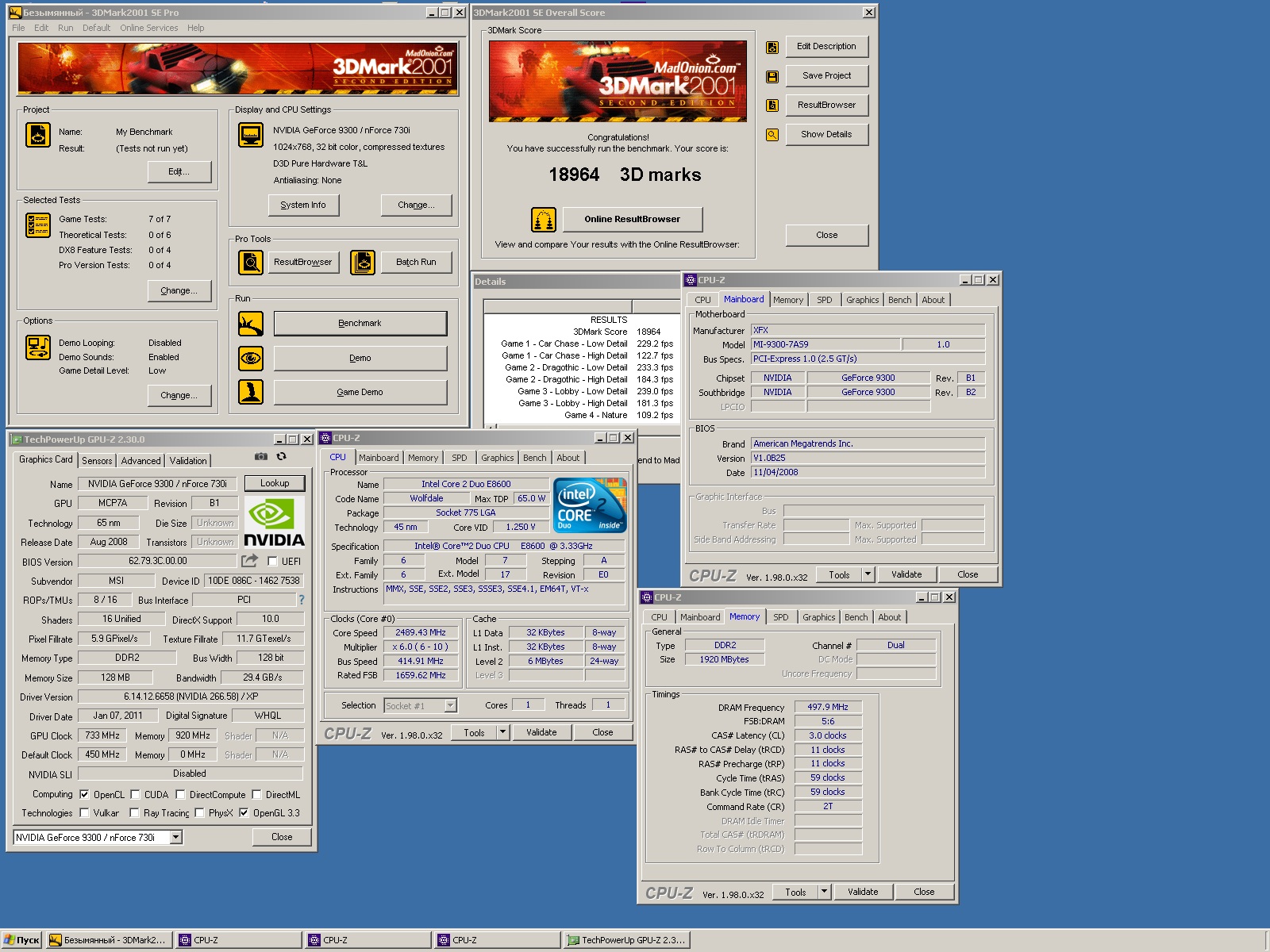1270x952 pixels.
Task: Click the Benchmark run icon
Action: pos(251,324)
